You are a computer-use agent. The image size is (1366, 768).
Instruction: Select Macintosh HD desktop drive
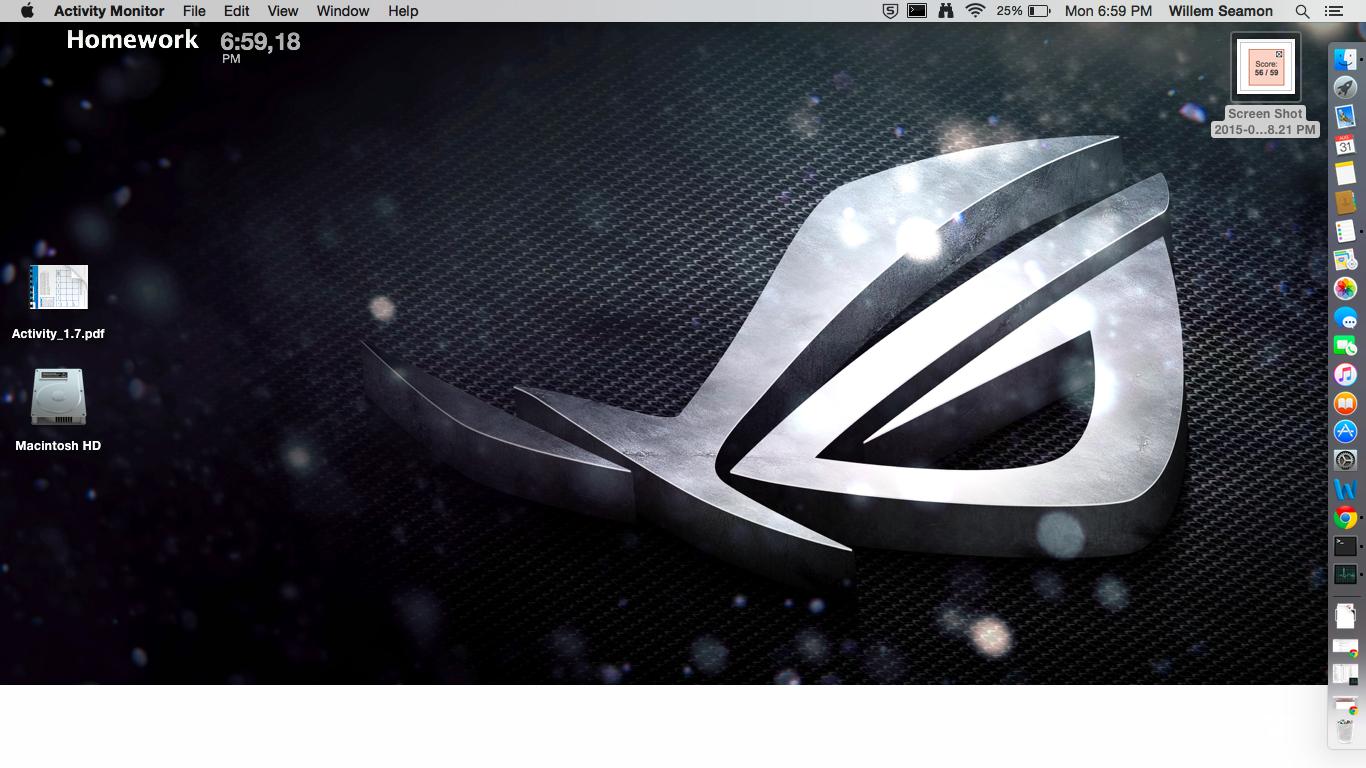click(x=58, y=397)
